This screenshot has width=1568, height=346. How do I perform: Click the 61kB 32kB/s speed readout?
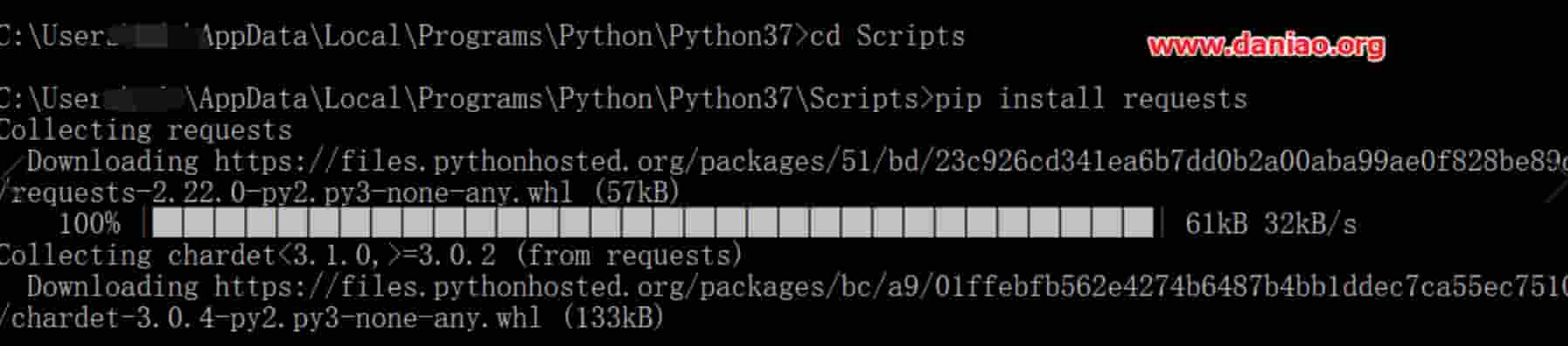(x=1270, y=224)
